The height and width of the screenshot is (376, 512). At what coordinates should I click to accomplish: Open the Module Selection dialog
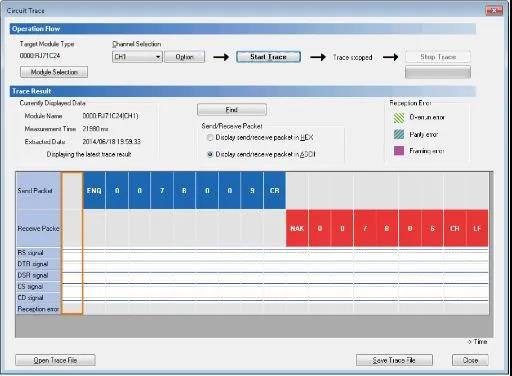pos(54,72)
